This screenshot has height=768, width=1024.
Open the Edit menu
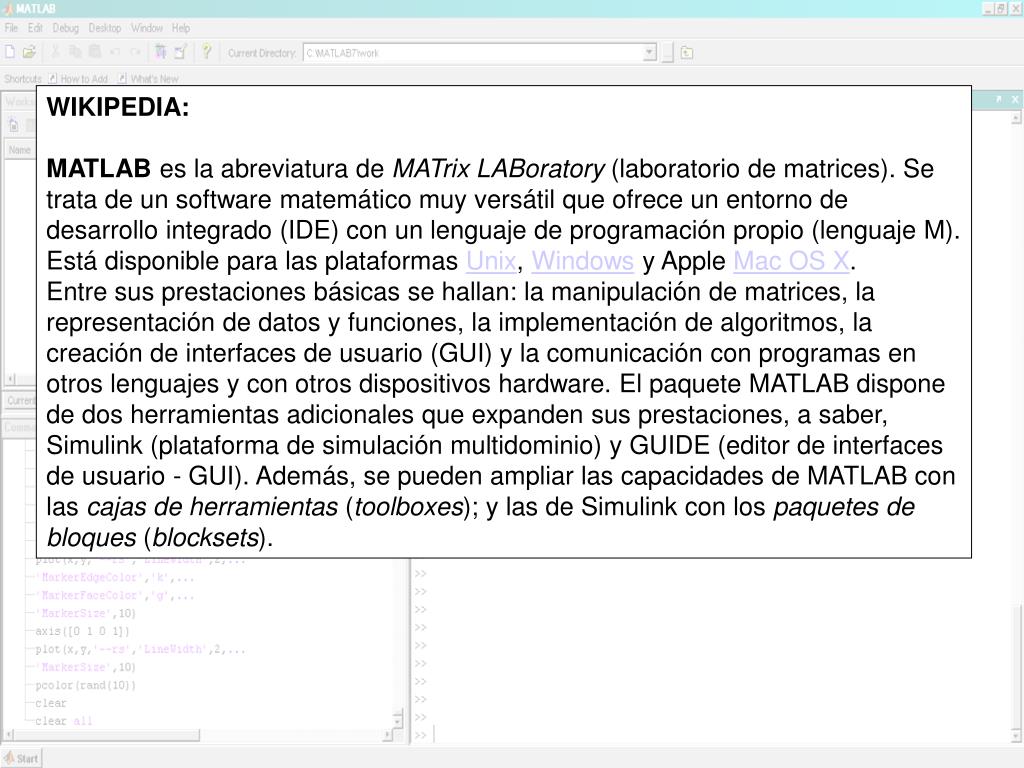tap(35, 28)
